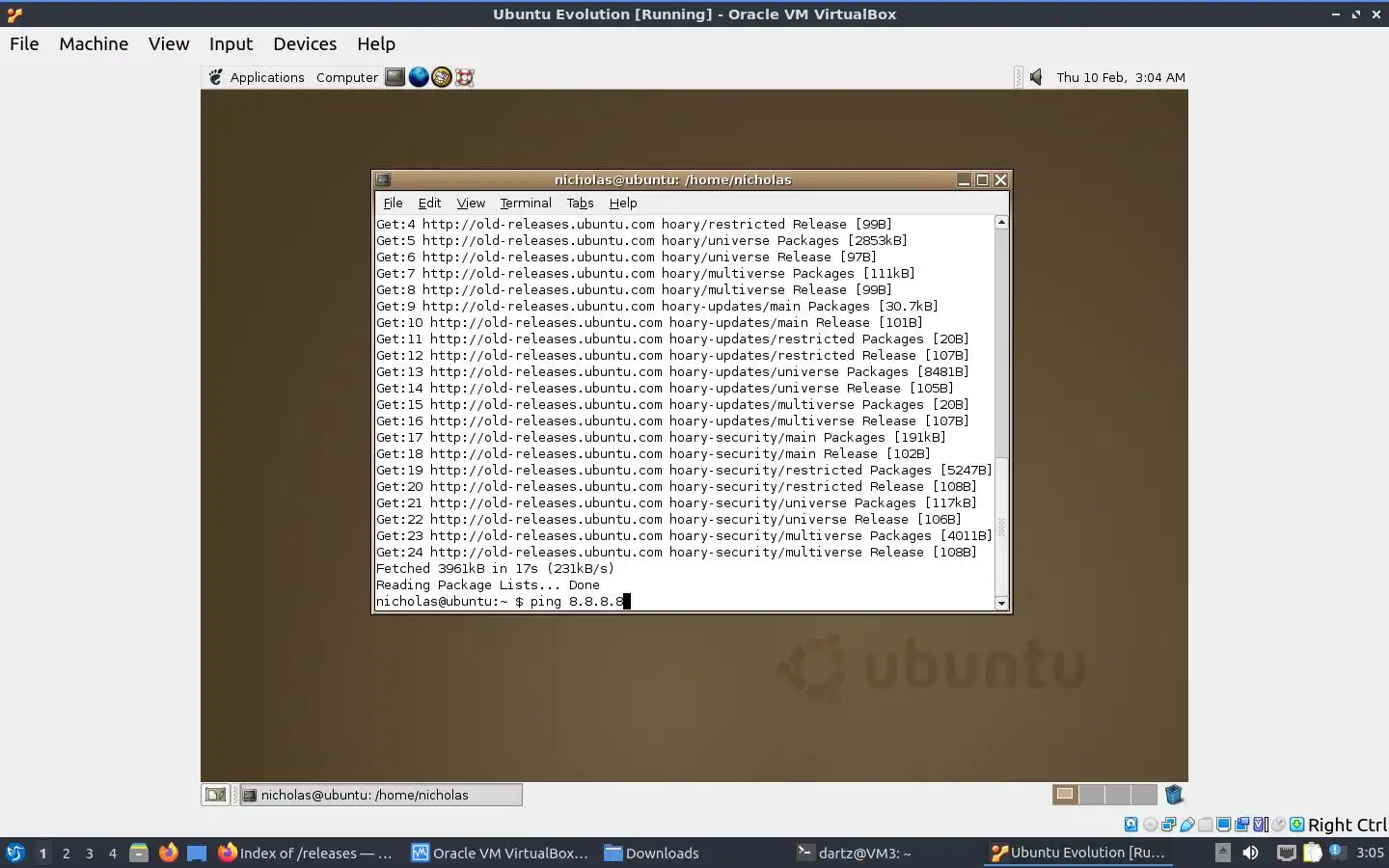
Task: Open host start menu bird icon
Action: click(14, 853)
